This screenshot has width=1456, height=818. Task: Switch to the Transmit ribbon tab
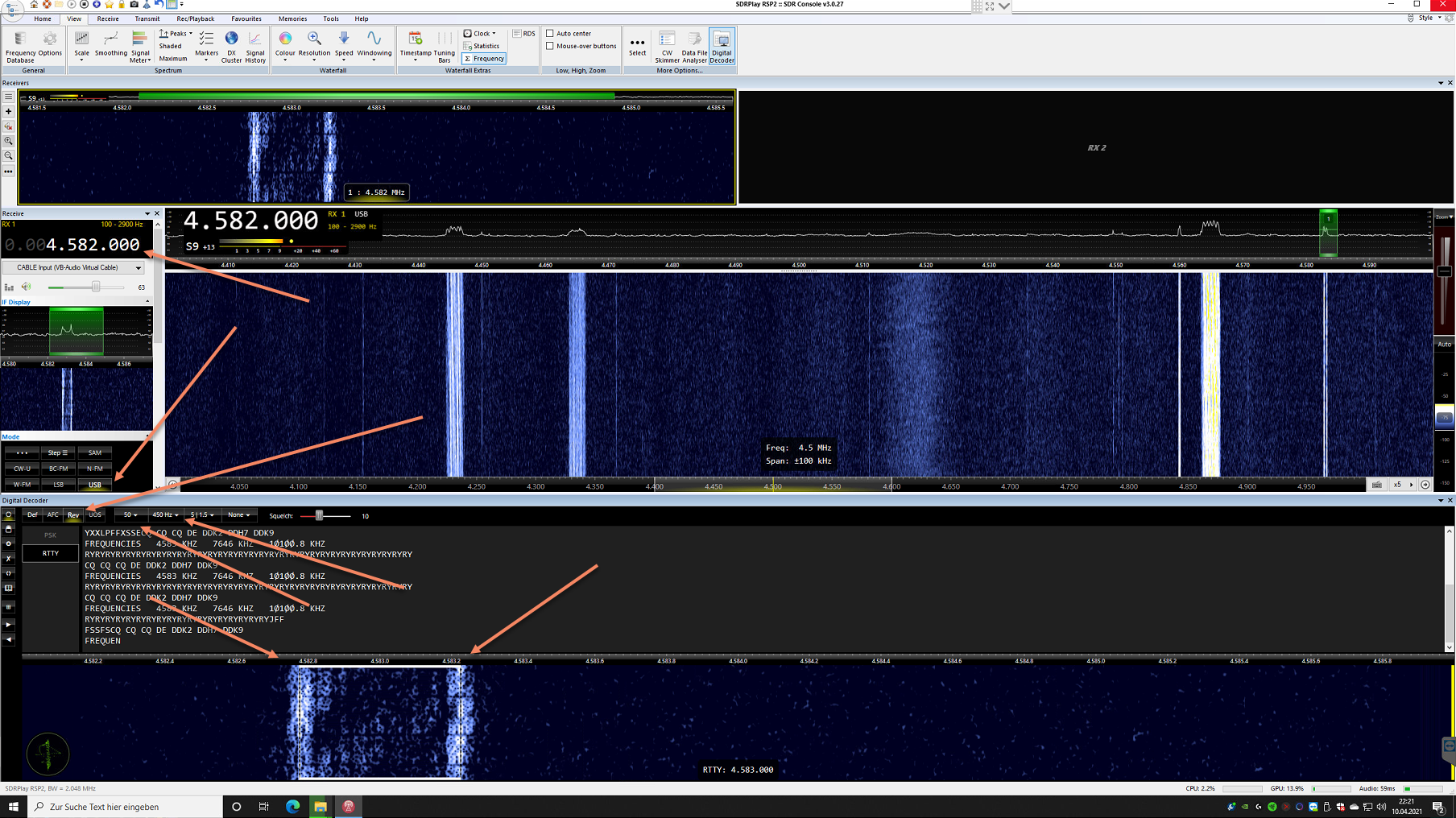(147, 19)
